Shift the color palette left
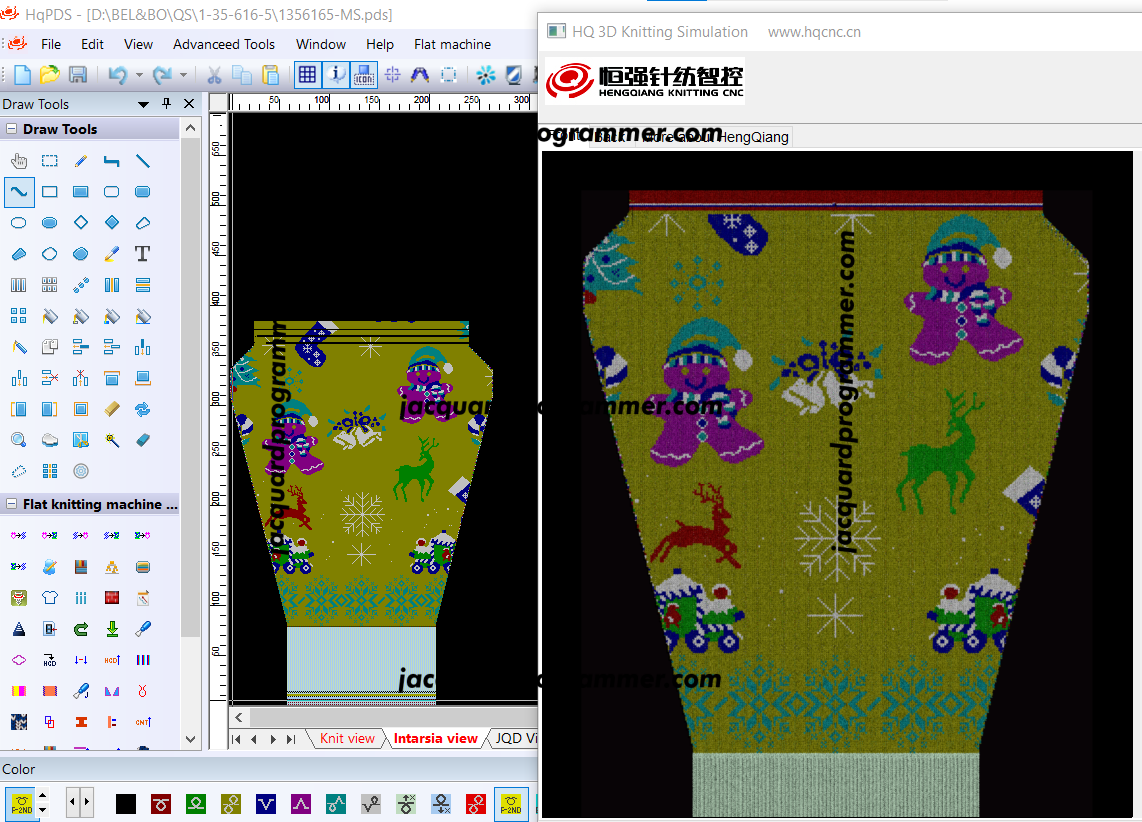The width and height of the screenshot is (1142, 822). tap(72, 802)
